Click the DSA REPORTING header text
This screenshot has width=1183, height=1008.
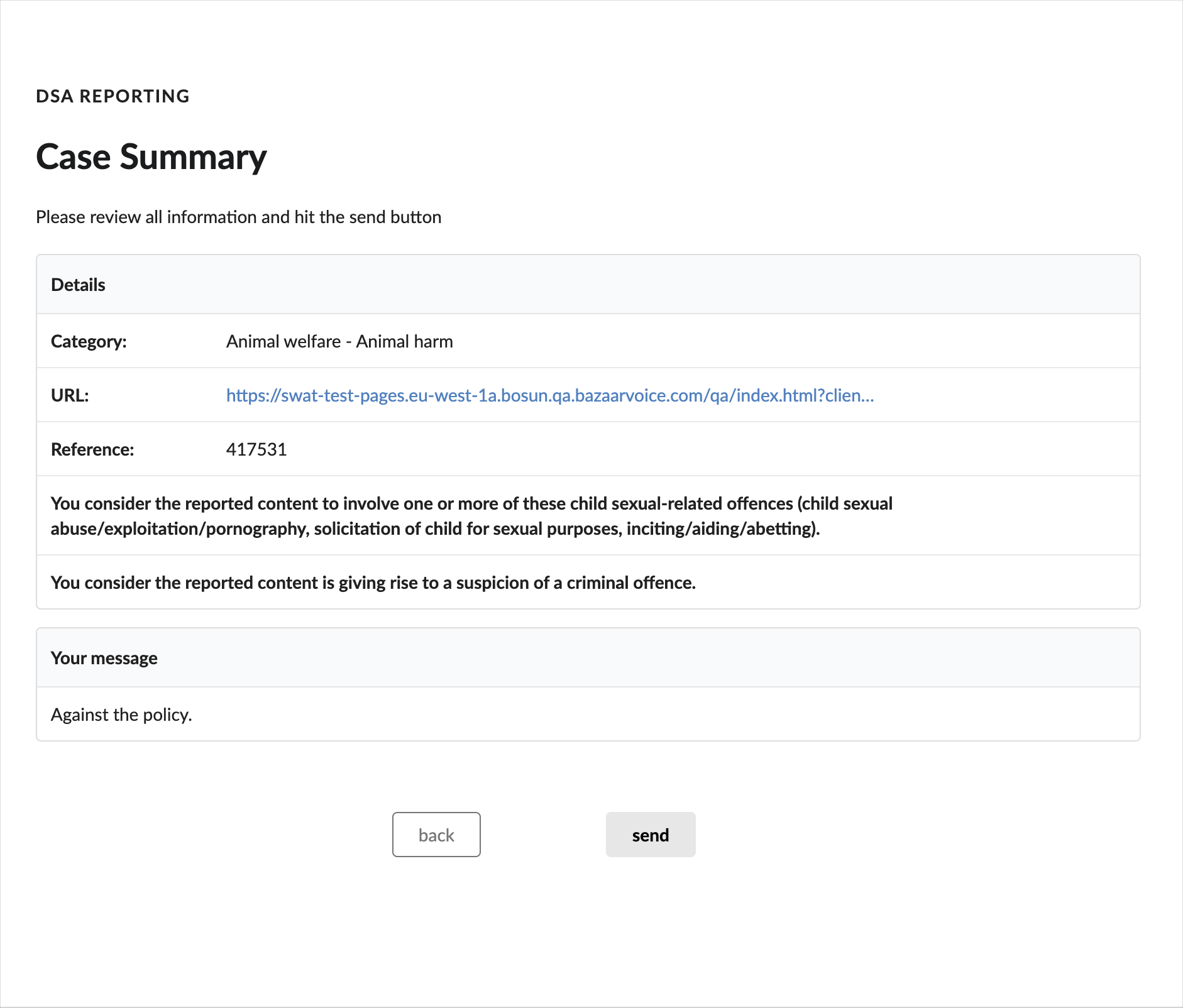[113, 96]
